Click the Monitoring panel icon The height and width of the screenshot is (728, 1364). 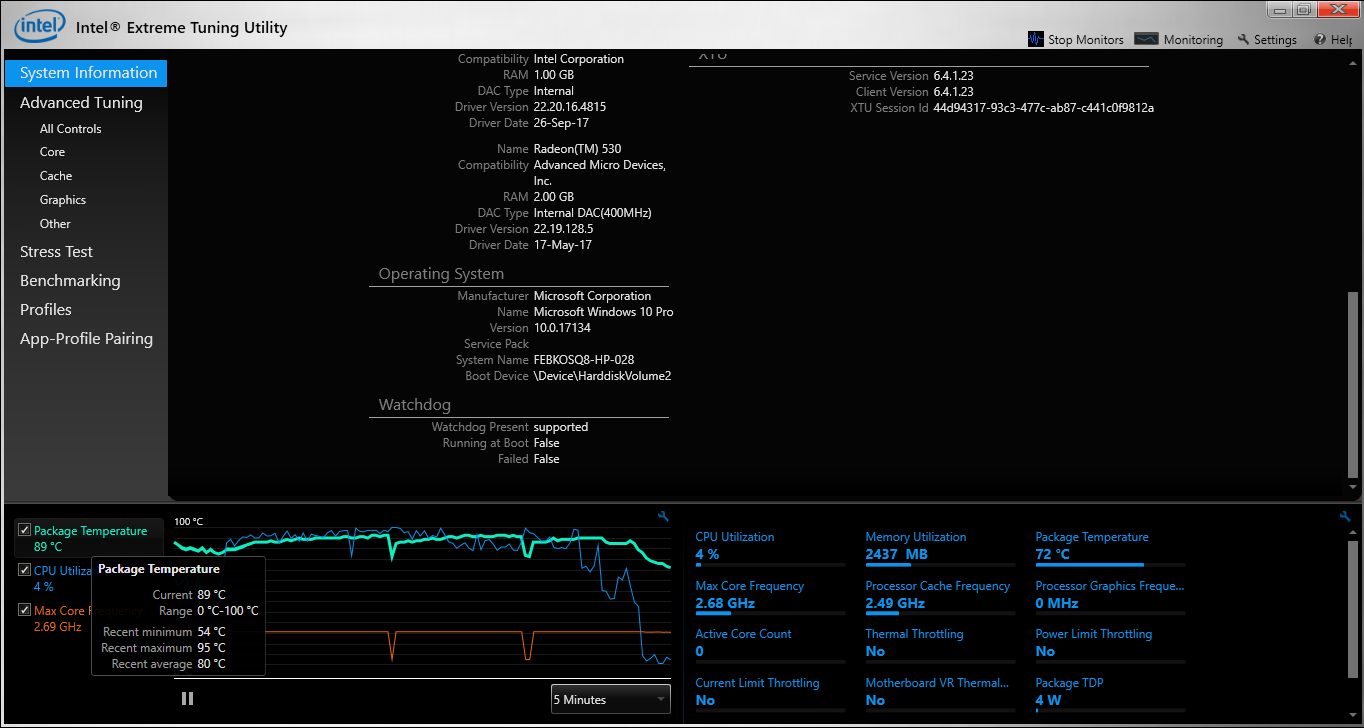[1146, 39]
